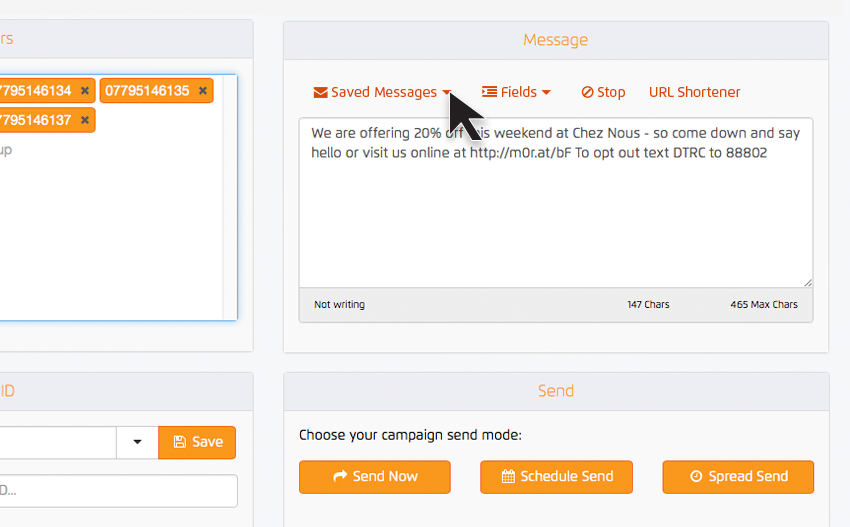Click the Message panel header

click(556, 41)
